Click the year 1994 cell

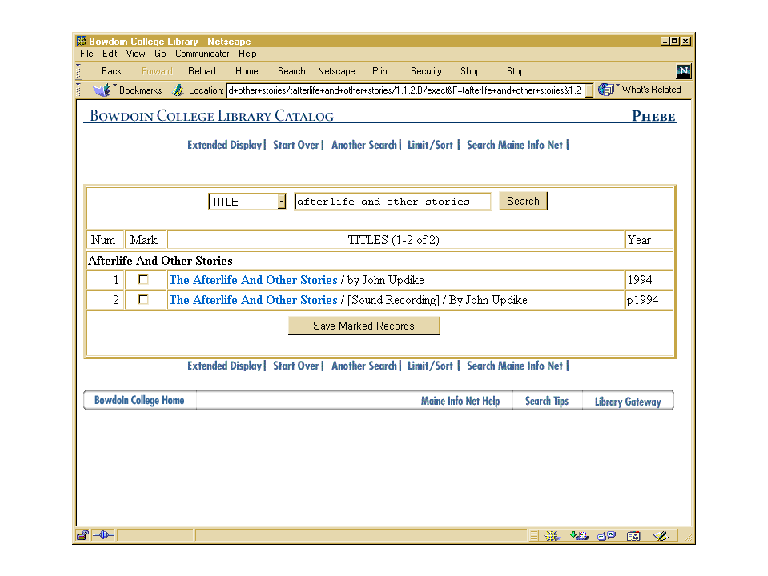(x=648, y=280)
